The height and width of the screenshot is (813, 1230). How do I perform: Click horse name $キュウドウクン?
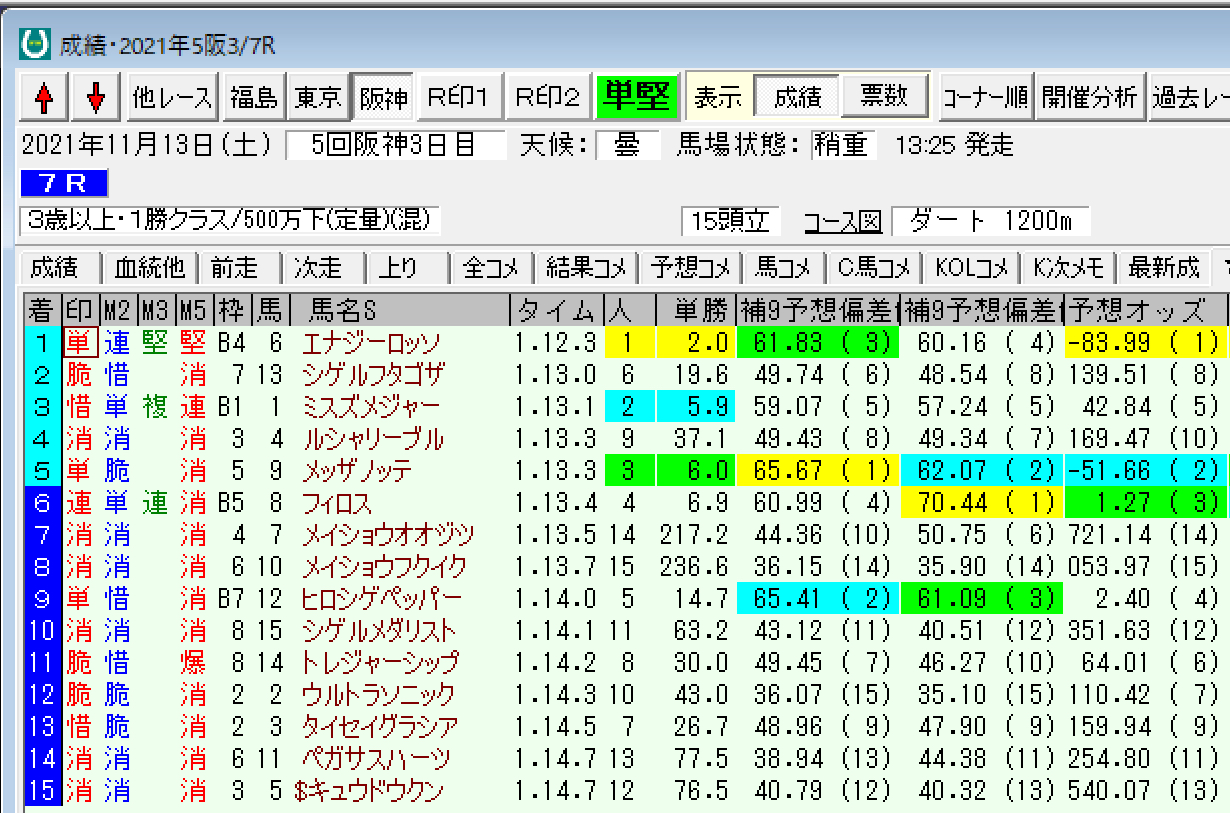click(369, 791)
